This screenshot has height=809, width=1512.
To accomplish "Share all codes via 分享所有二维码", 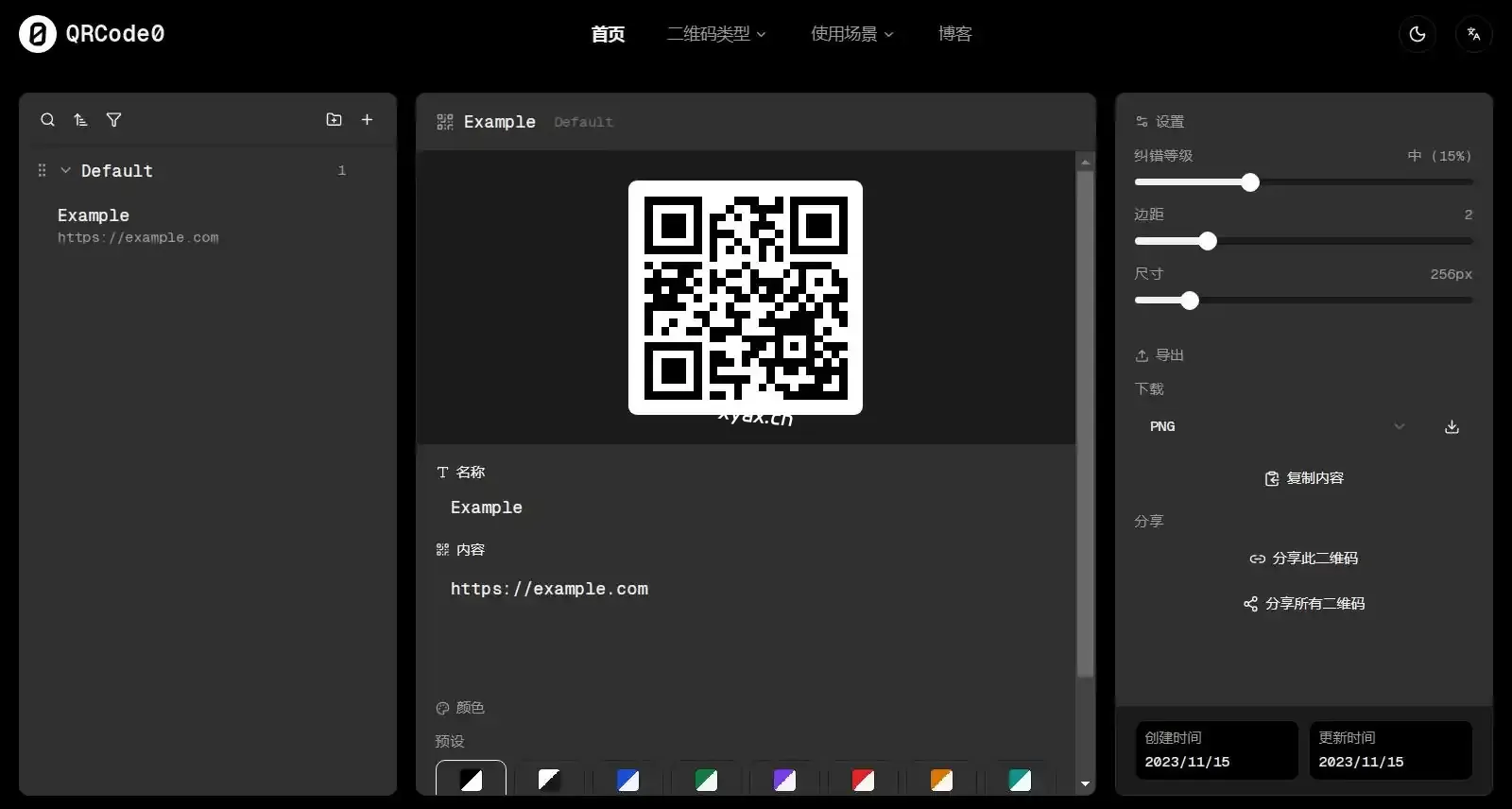I will (x=1304, y=604).
